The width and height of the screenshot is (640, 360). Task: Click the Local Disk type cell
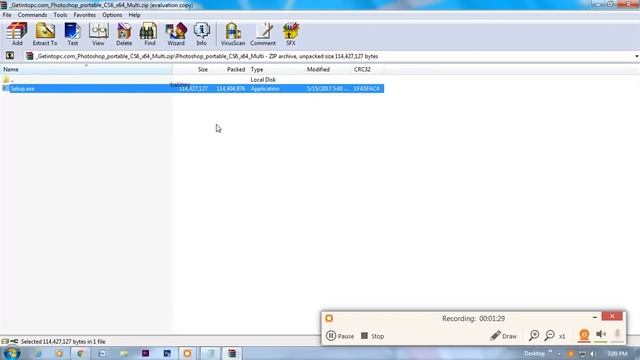[x=263, y=80]
